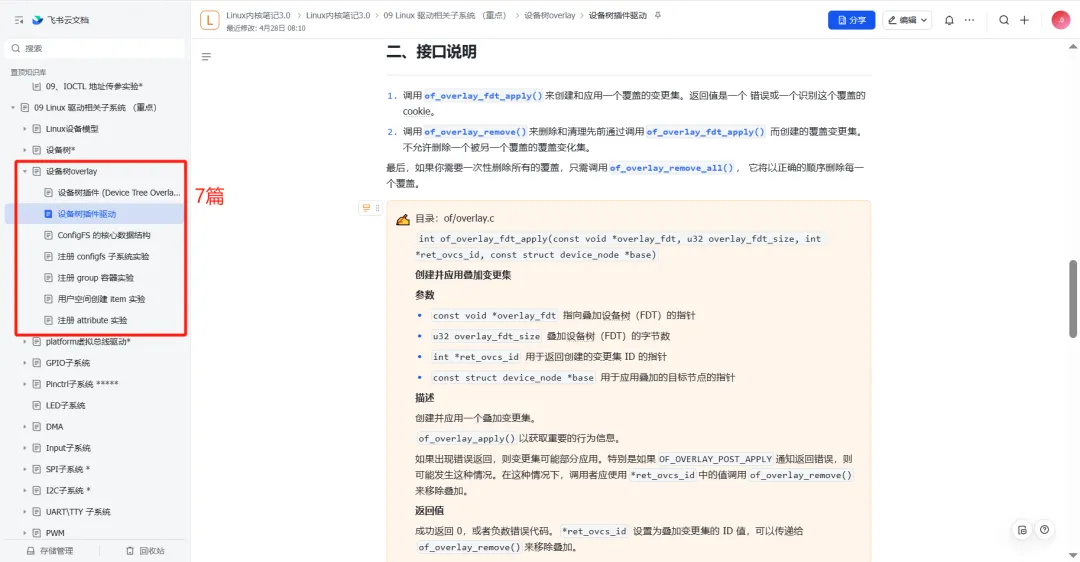Open 注册 configfs 子系统实验 page
The height and width of the screenshot is (562, 1080).
click(103, 257)
